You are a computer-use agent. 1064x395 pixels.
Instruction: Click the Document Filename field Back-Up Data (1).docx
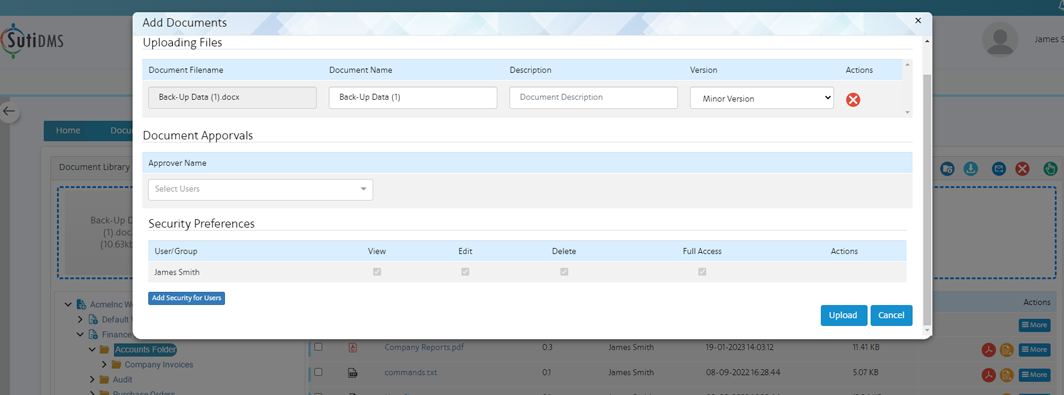pyautogui.click(x=232, y=98)
